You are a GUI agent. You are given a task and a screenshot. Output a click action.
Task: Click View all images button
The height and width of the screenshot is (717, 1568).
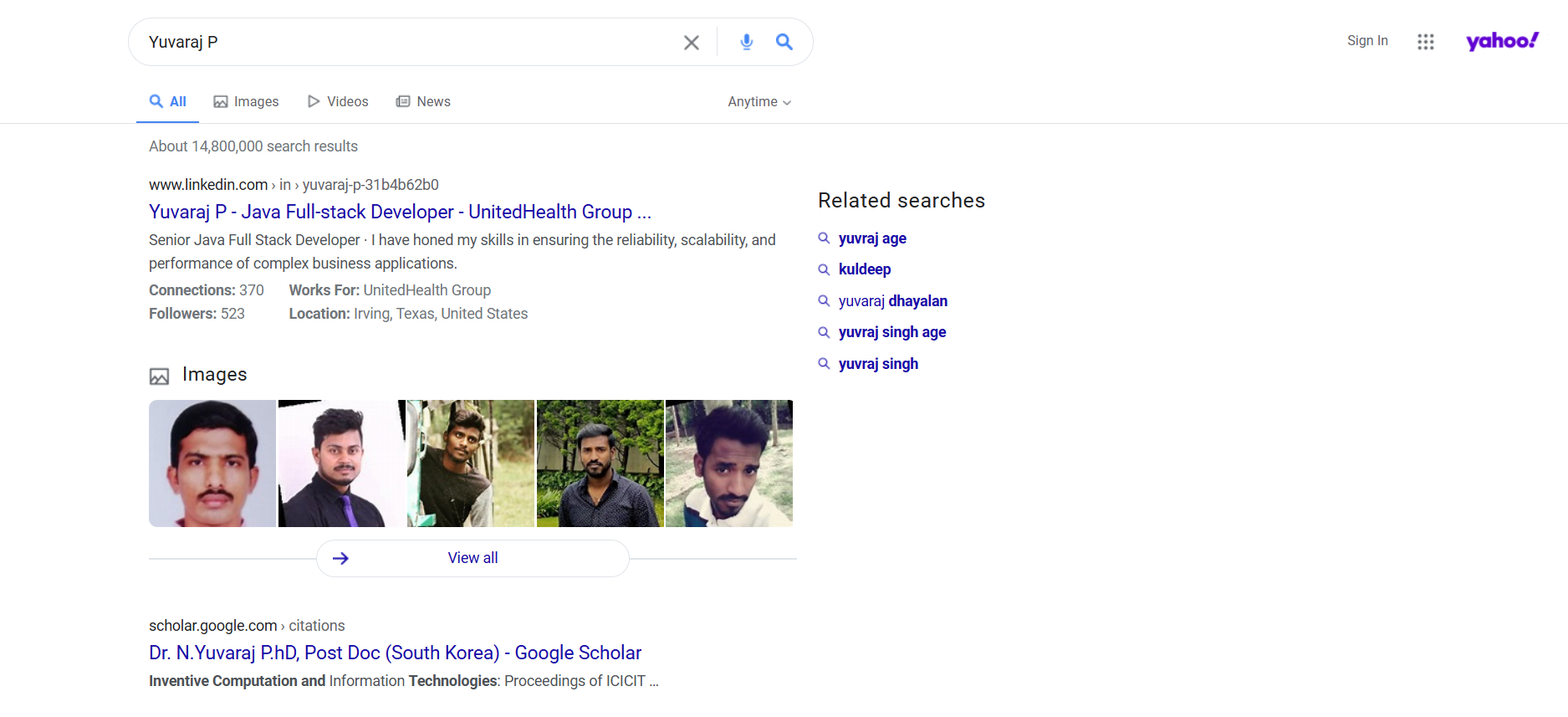pyautogui.click(x=472, y=558)
